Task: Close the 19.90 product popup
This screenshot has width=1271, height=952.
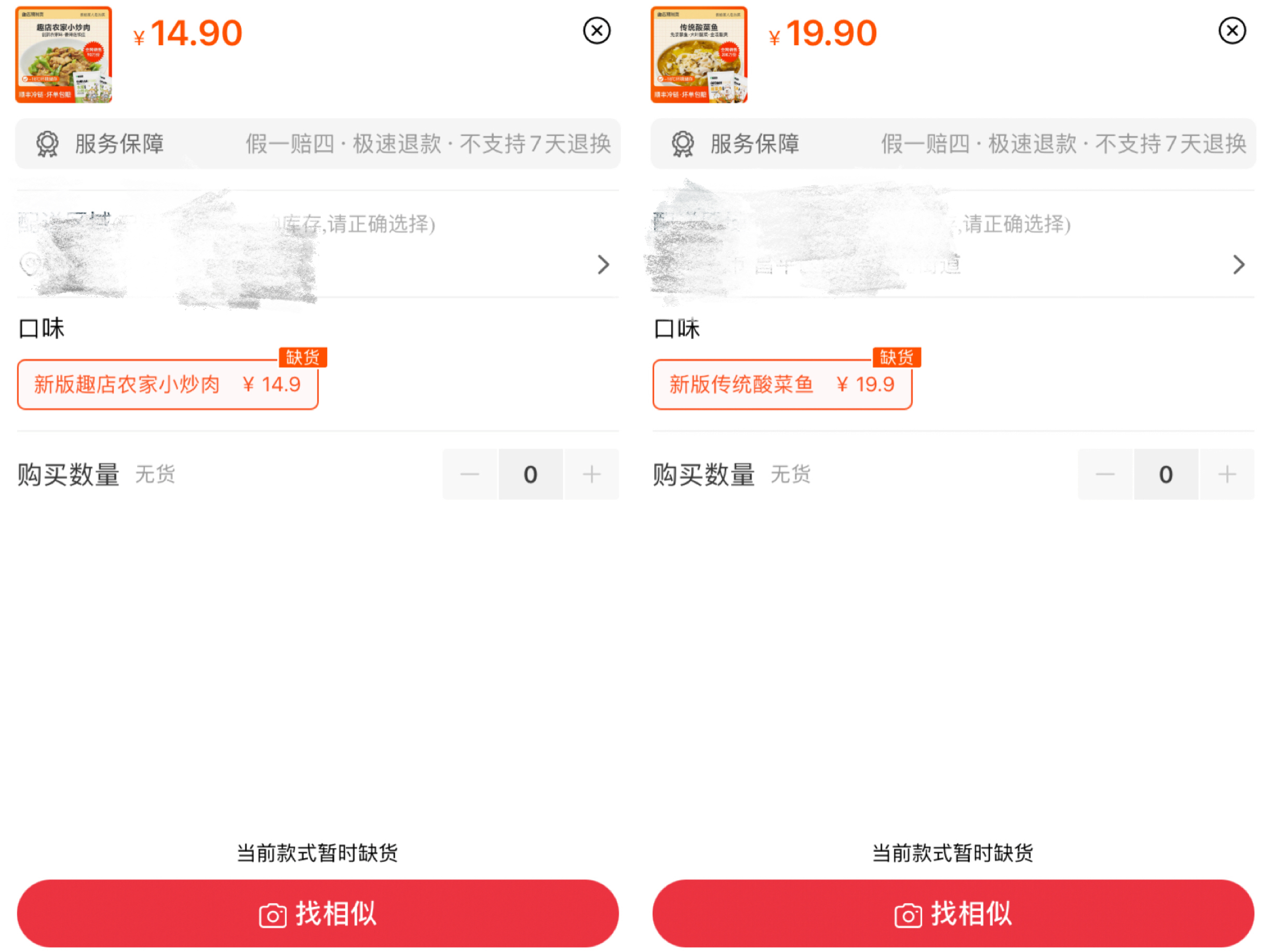Action: [x=1232, y=31]
